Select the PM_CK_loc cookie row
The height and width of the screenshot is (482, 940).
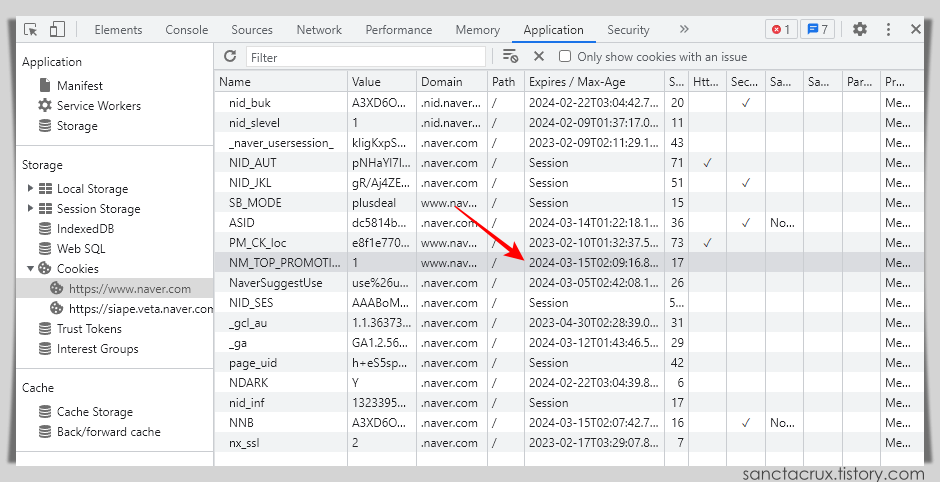click(x=568, y=242)
